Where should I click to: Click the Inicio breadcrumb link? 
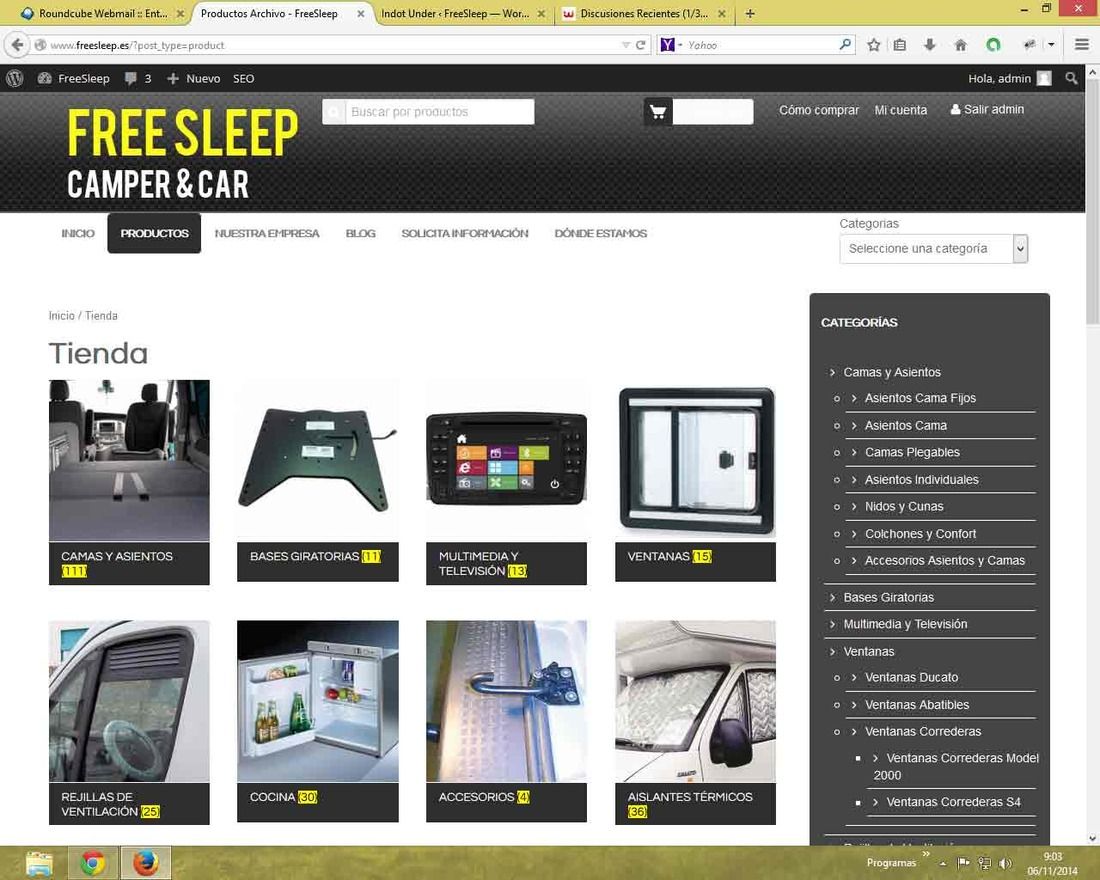[x=61, y=316]
